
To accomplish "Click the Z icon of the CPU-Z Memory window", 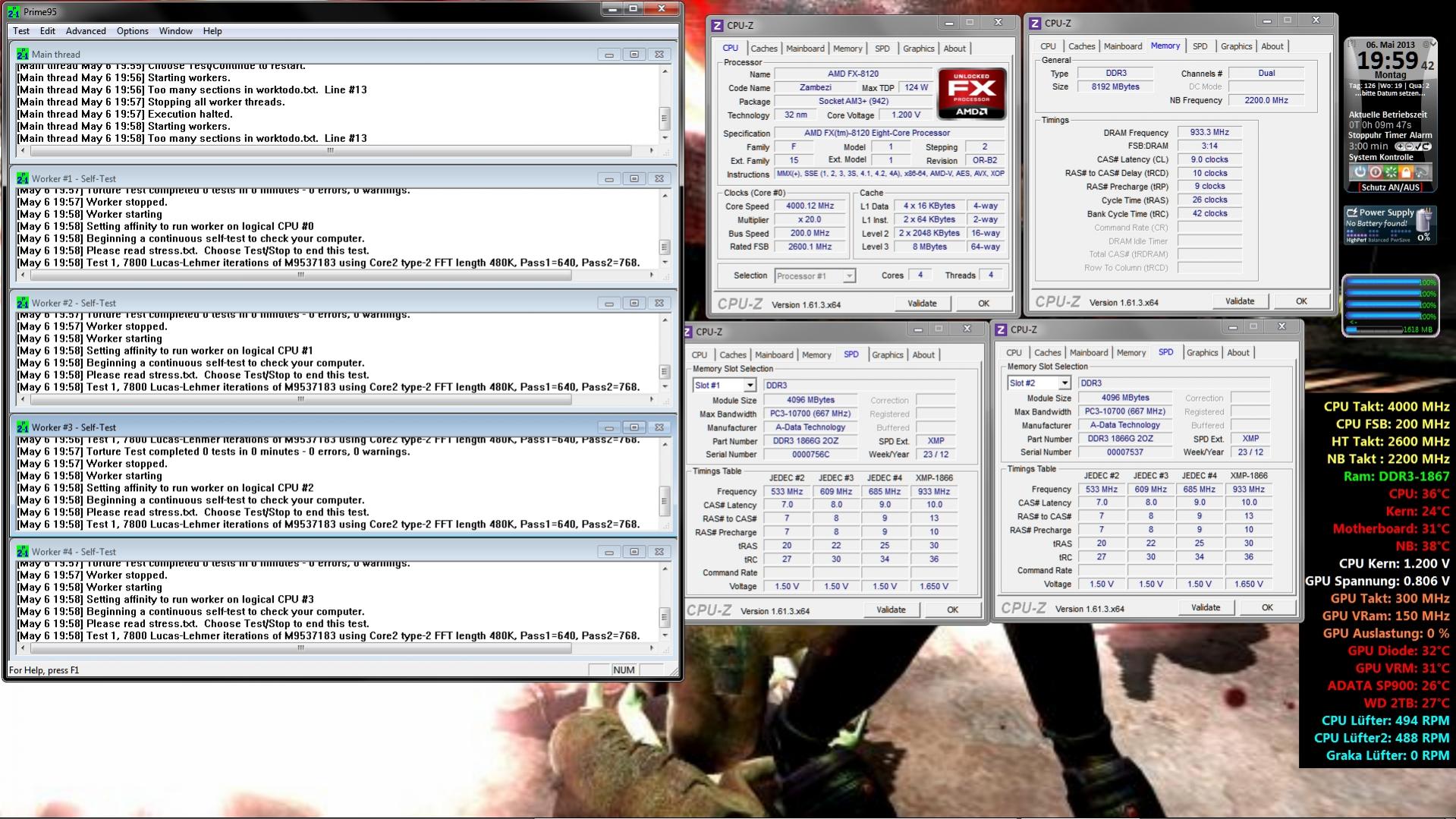I will tap(1035, 23).
